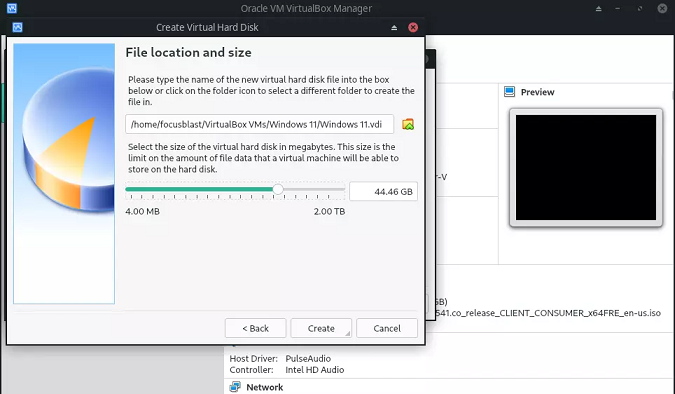Click the slider track near 2.00 TB
The height and width of the screenshot is (394, 675).
coord(336,189)
